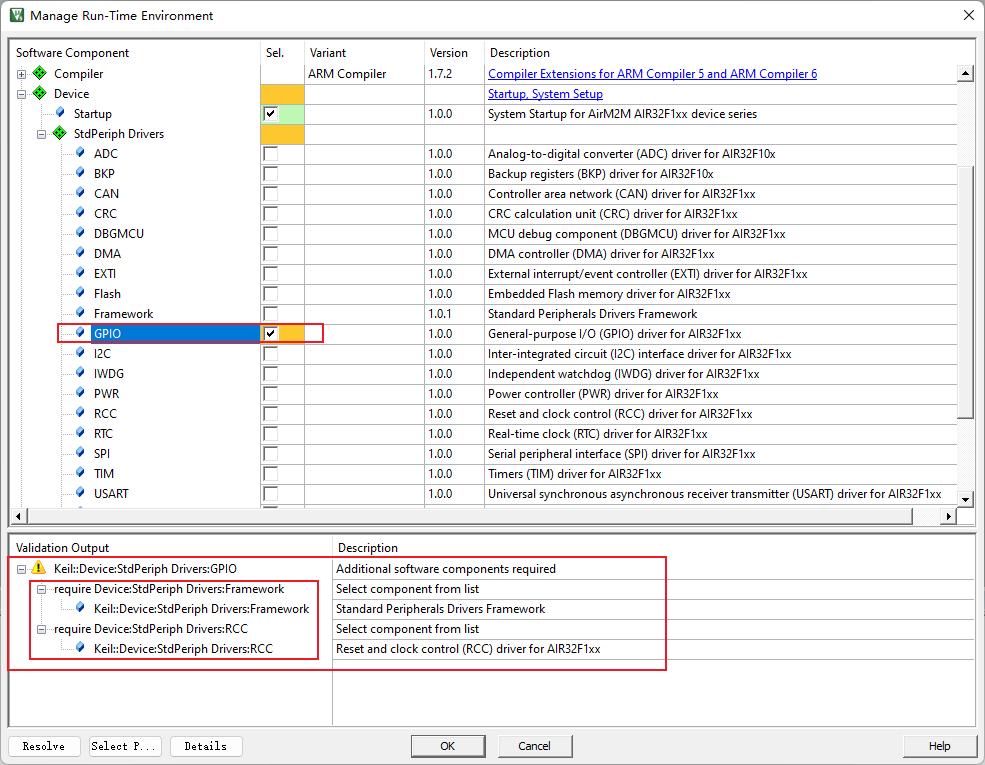The height and width of the screenshot is (765, 985).
Task: Click the Description column header
Action: 519,53
